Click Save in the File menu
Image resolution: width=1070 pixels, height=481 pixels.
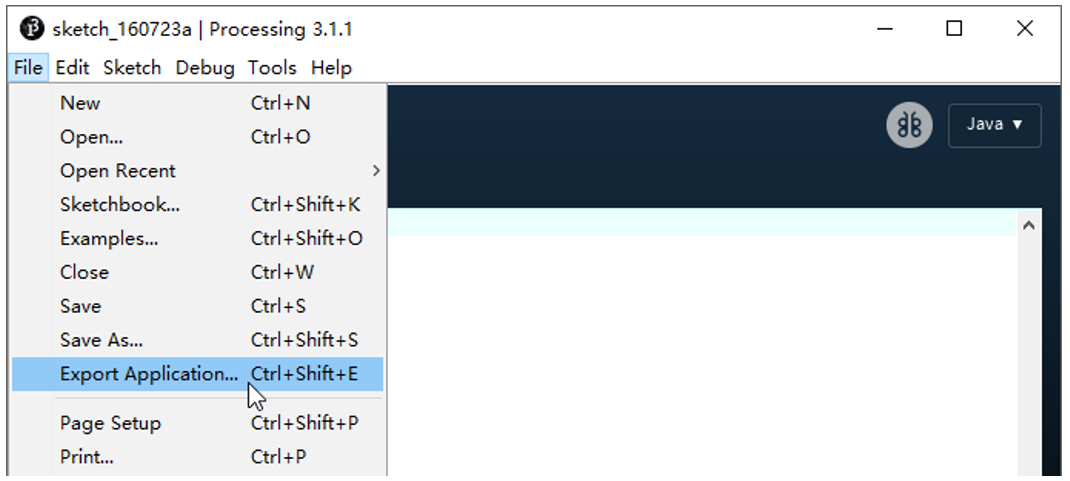[197, 306]
